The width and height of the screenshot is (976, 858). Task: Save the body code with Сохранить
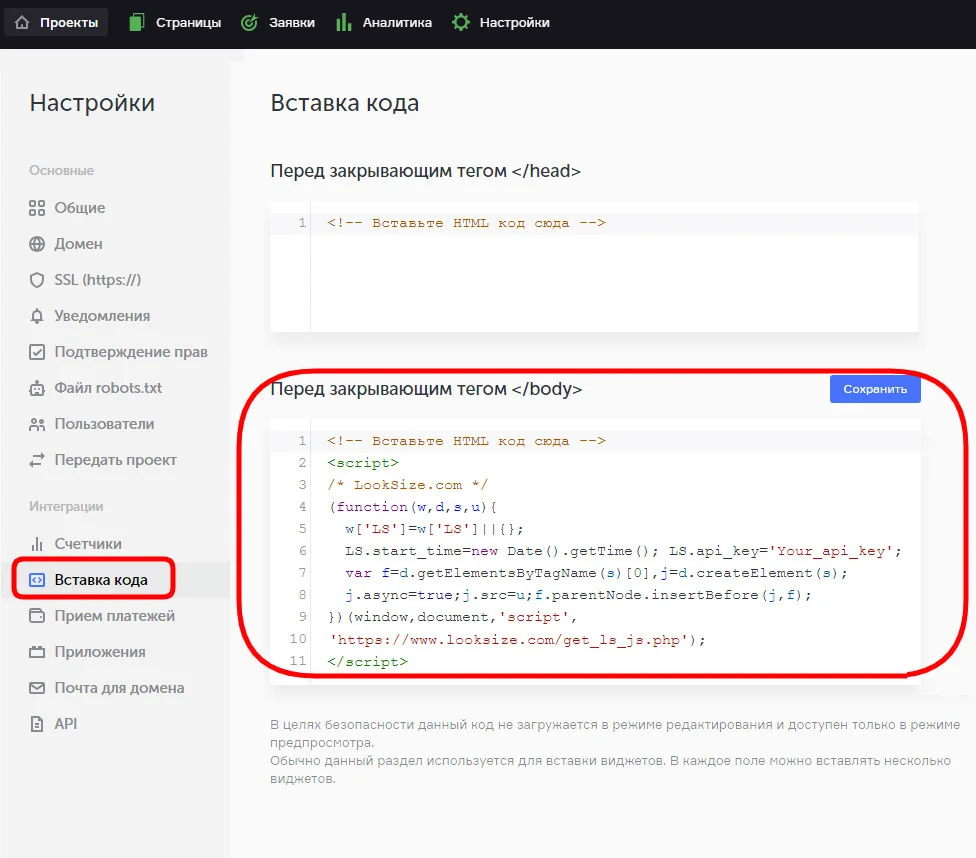pyautogui.click(x=875, y=389)
